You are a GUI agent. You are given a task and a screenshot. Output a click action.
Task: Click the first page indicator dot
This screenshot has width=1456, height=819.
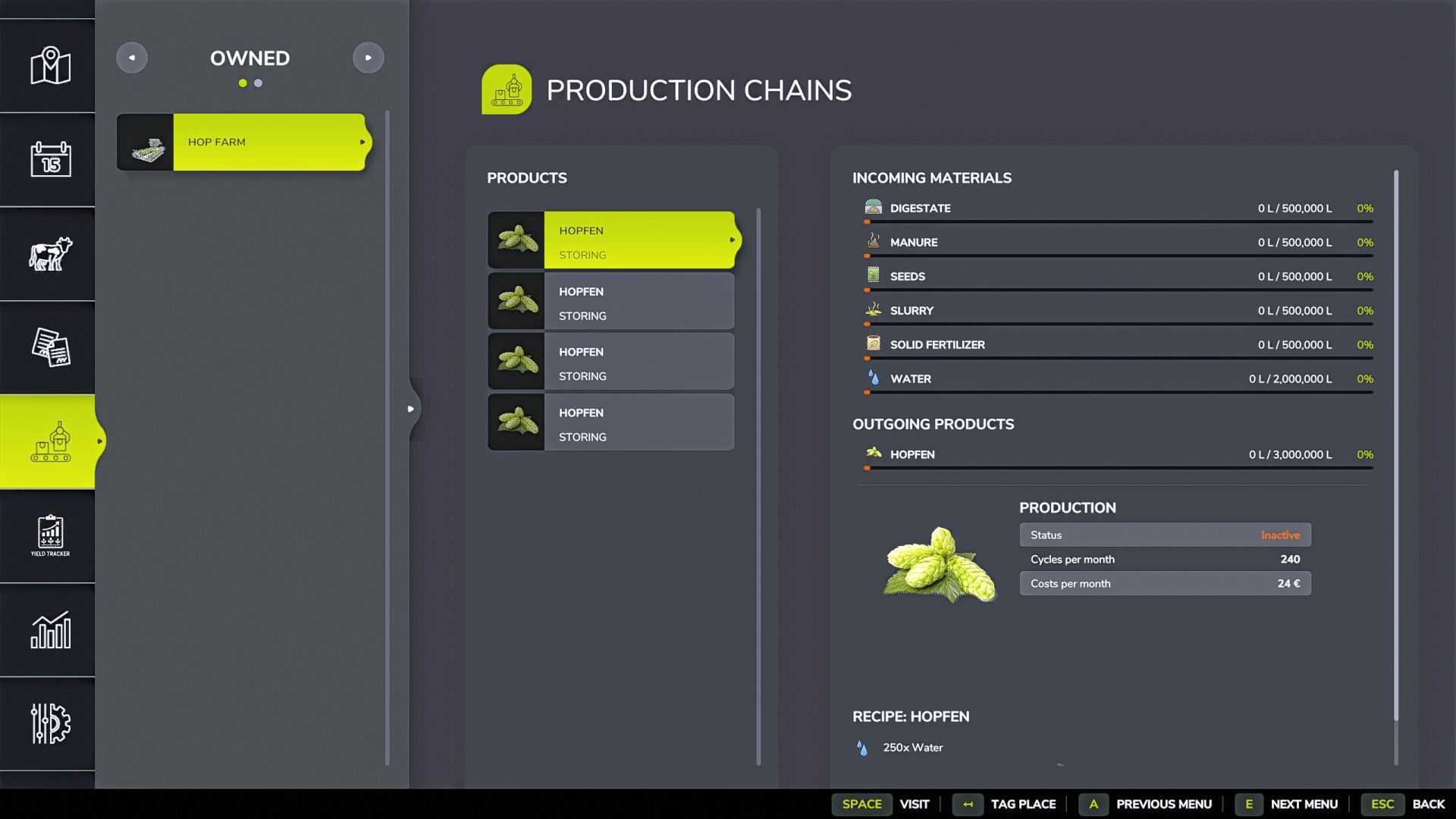243,83
